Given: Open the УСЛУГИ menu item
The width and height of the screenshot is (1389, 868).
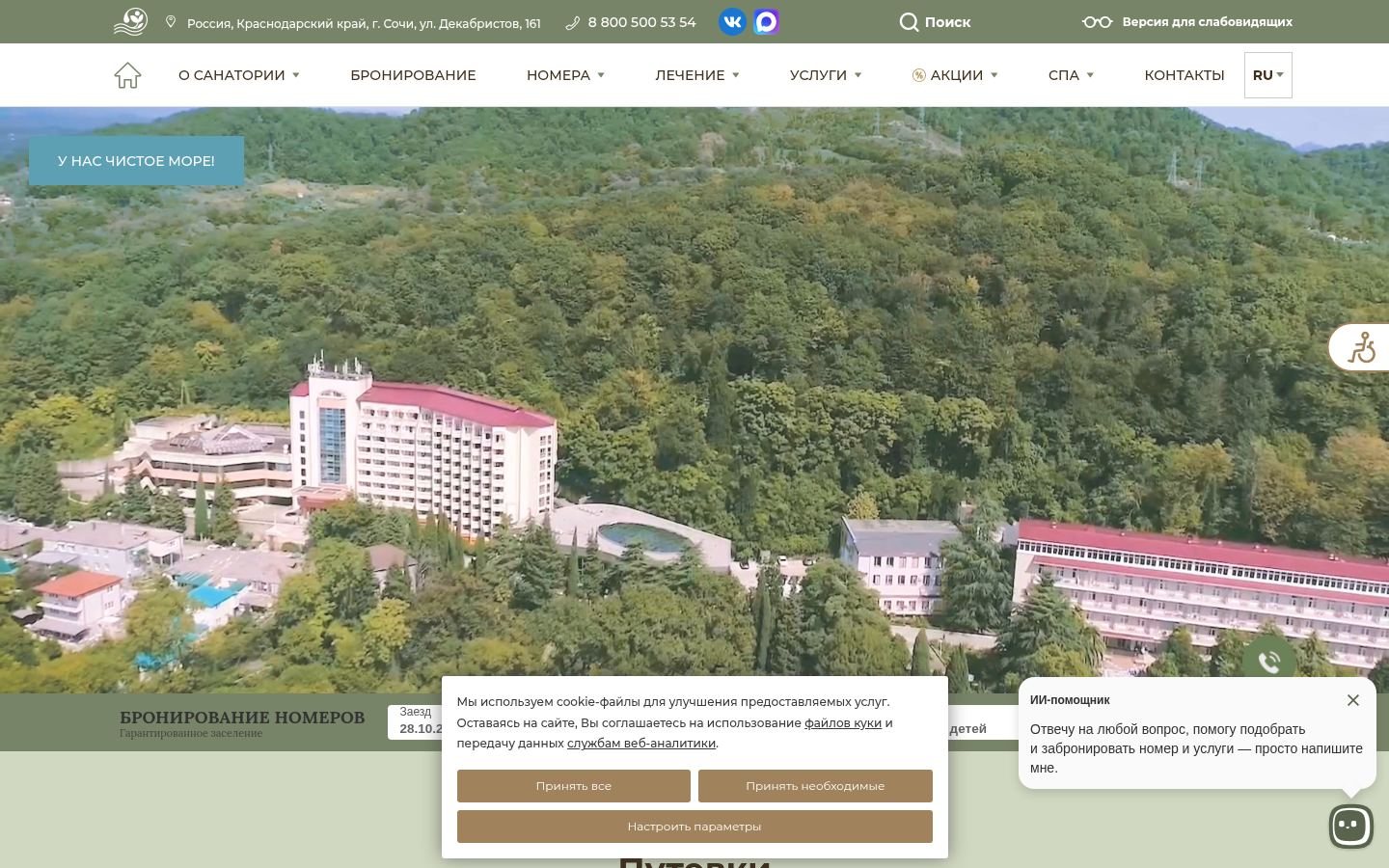Looking at the screenshot, I should [818, 75].
